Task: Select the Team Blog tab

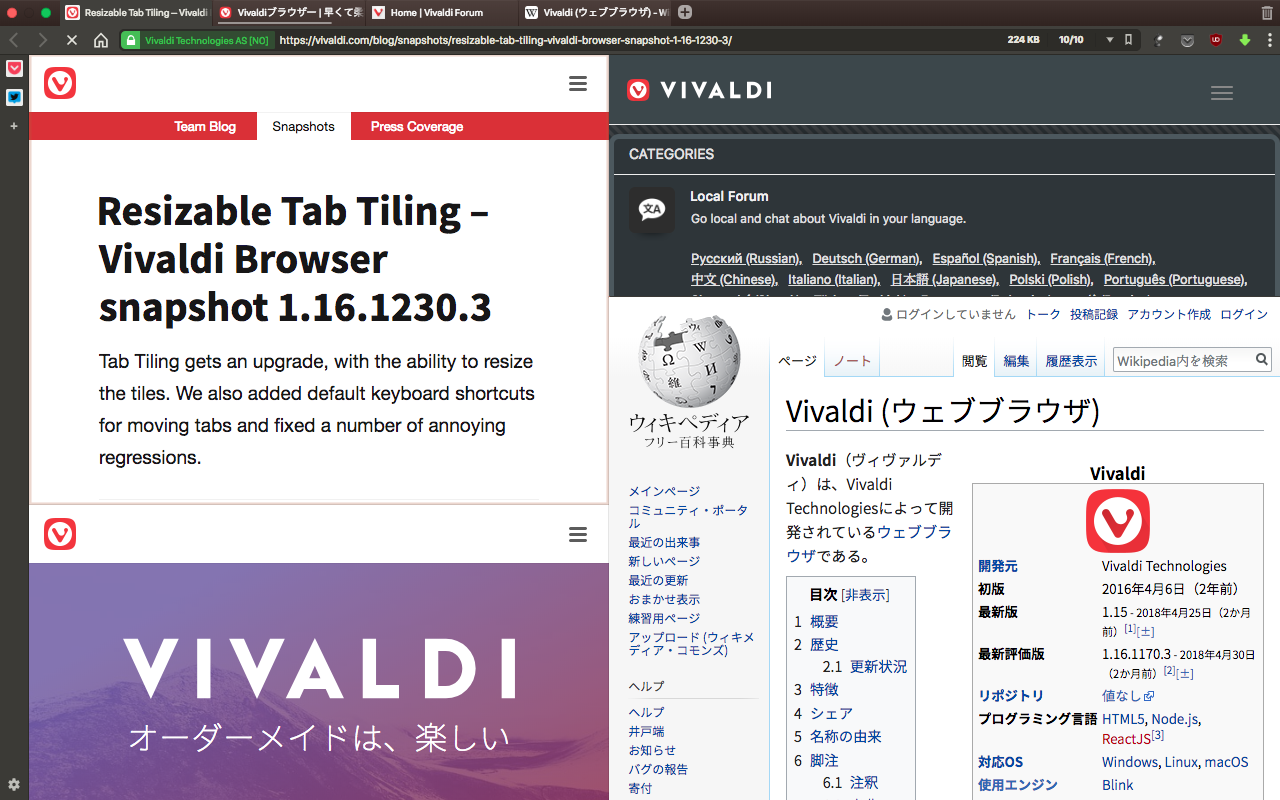Action: pos(205,126)
